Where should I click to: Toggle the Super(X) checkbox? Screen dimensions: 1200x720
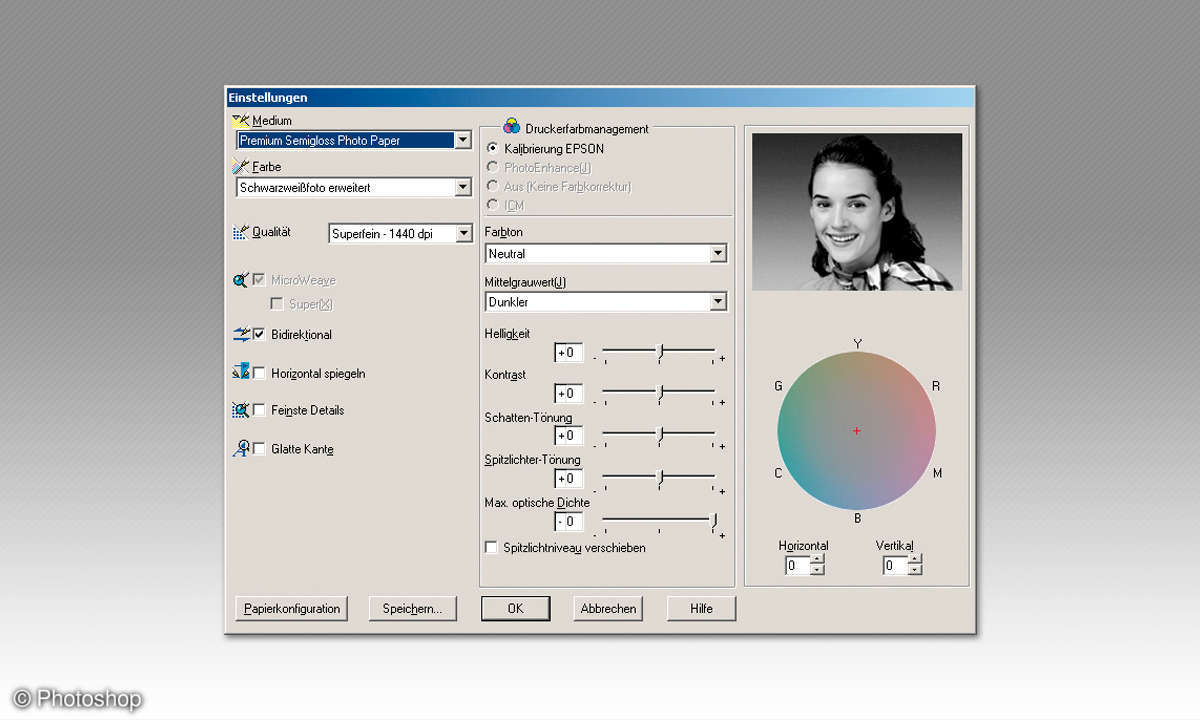(x=277, y=304)
